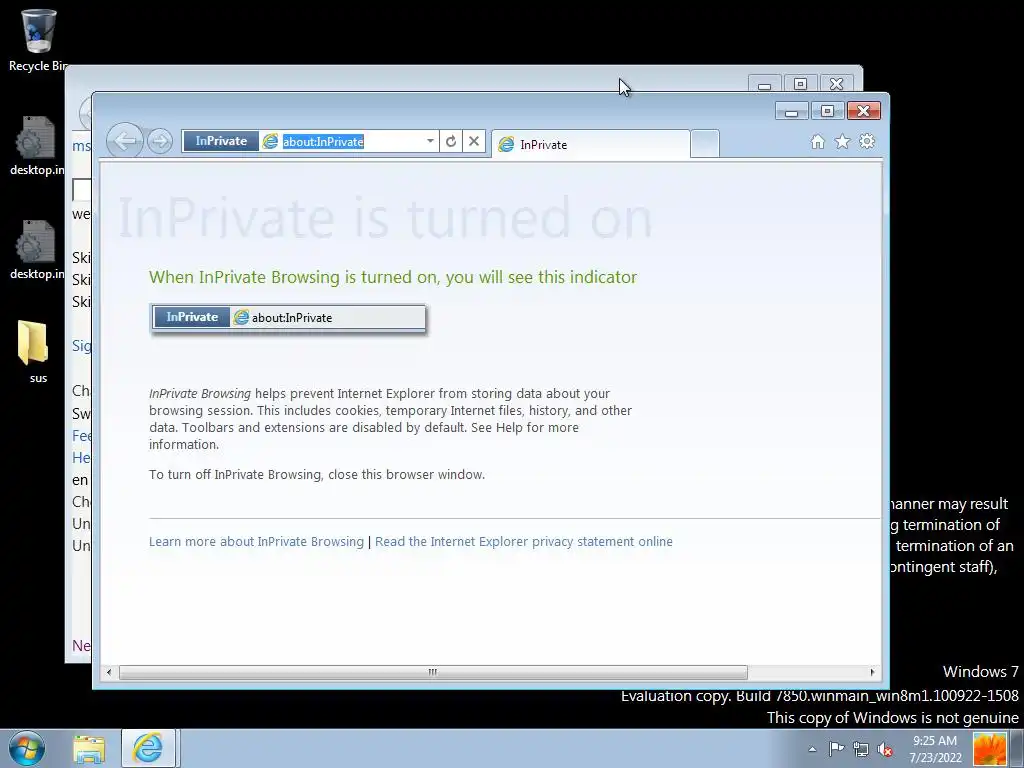Go forward with the Forward arrow button
Screen dimensions: 1024x768
160,141
